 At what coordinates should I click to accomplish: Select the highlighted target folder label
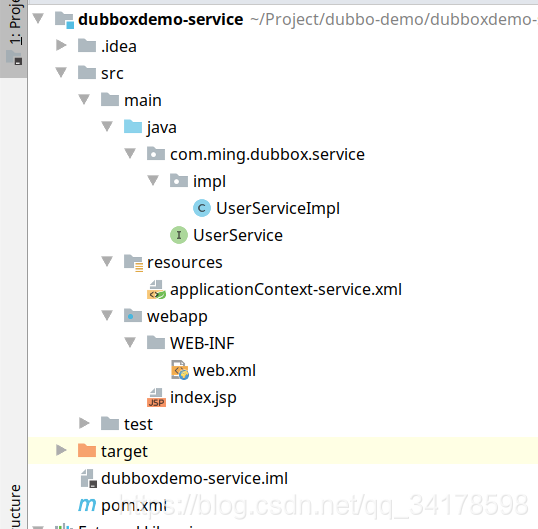pos(124,452)
